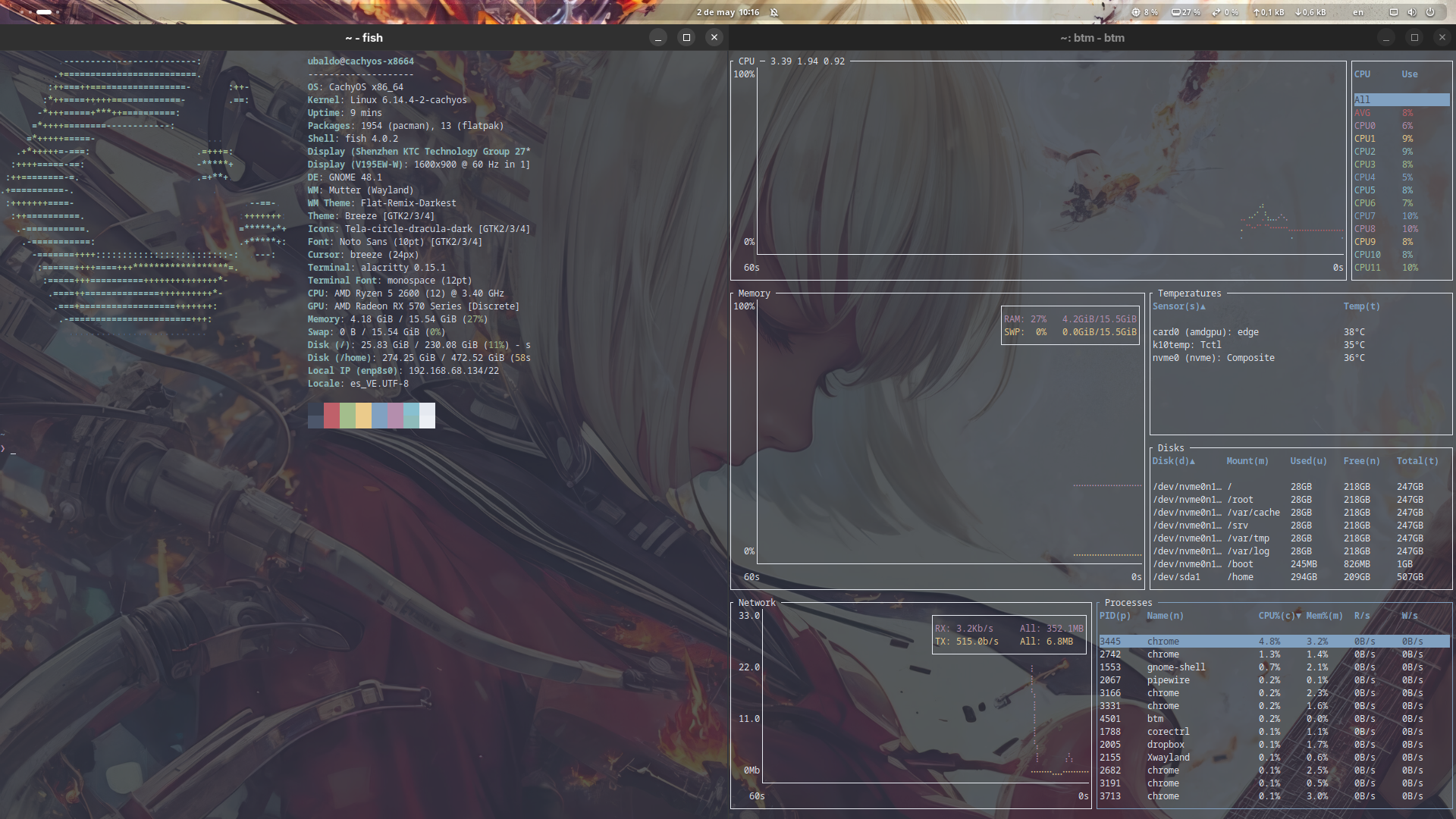Sort disks by Free(n) column header
Image resolution: width=1456 pixels, height=819 pixels.
pos(1361,461)
